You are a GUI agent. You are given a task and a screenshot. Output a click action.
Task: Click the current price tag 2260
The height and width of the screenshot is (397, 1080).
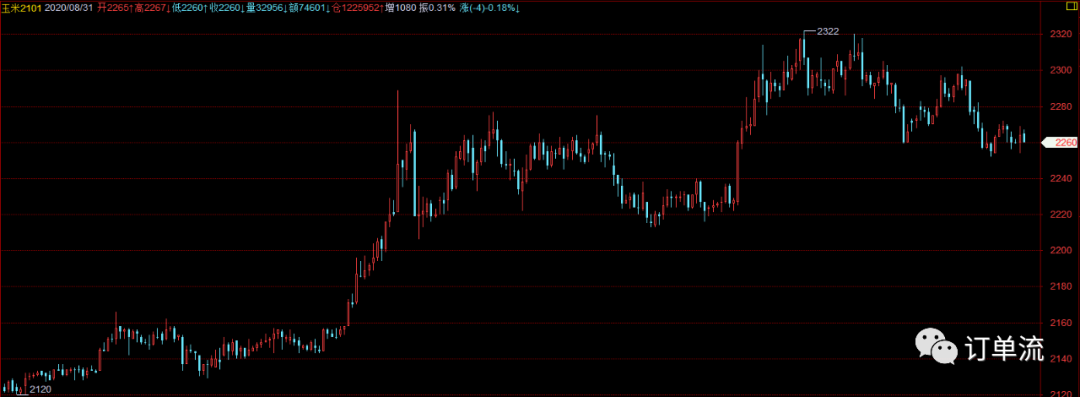[1059, 143]
